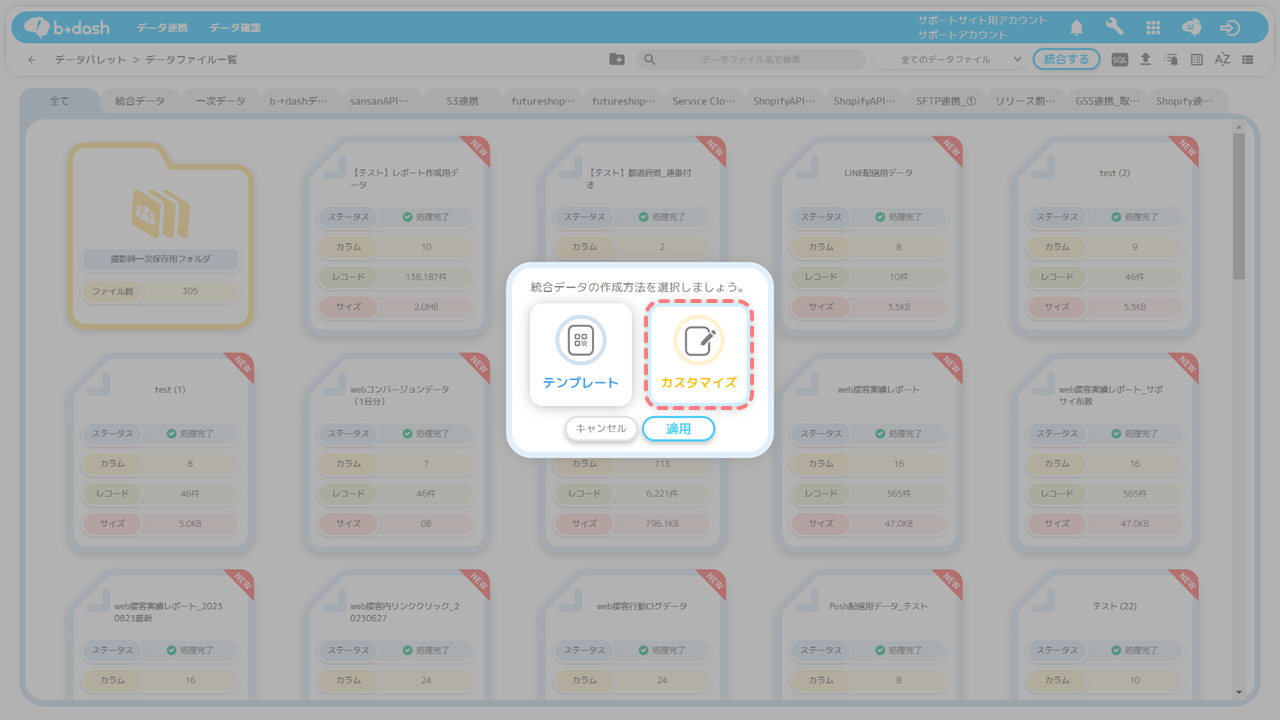Click the scrollbar down arrow

click(1239, 692)
